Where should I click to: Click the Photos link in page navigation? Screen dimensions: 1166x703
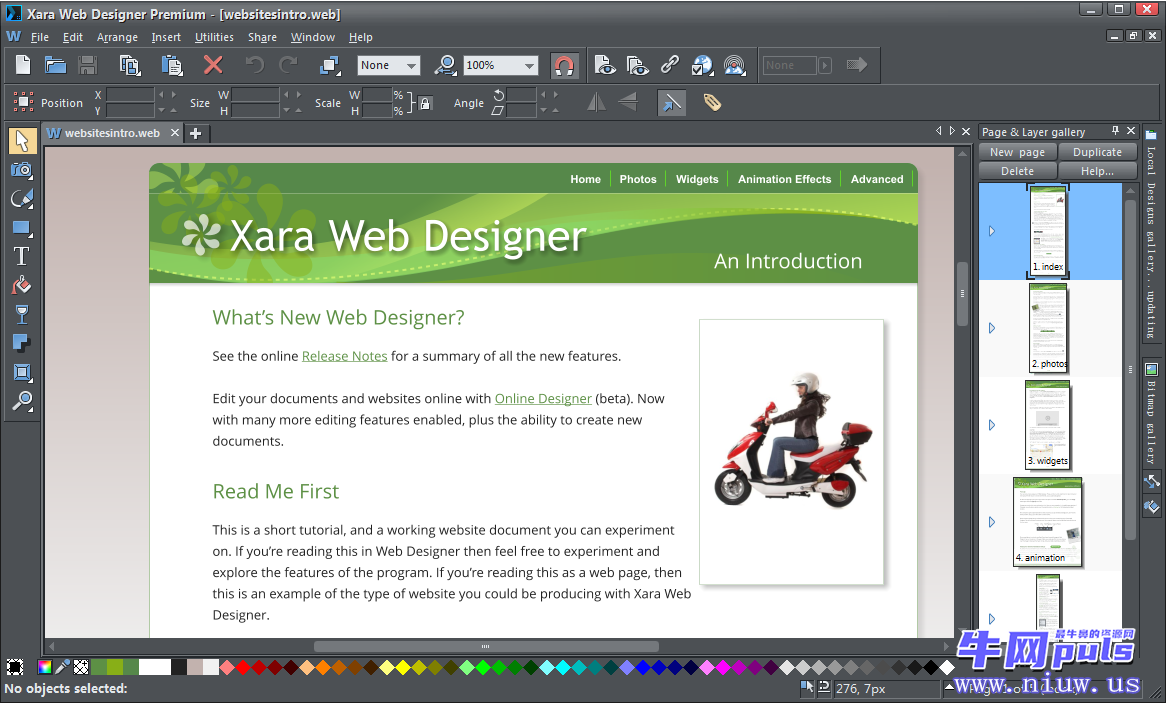[638, 179]
